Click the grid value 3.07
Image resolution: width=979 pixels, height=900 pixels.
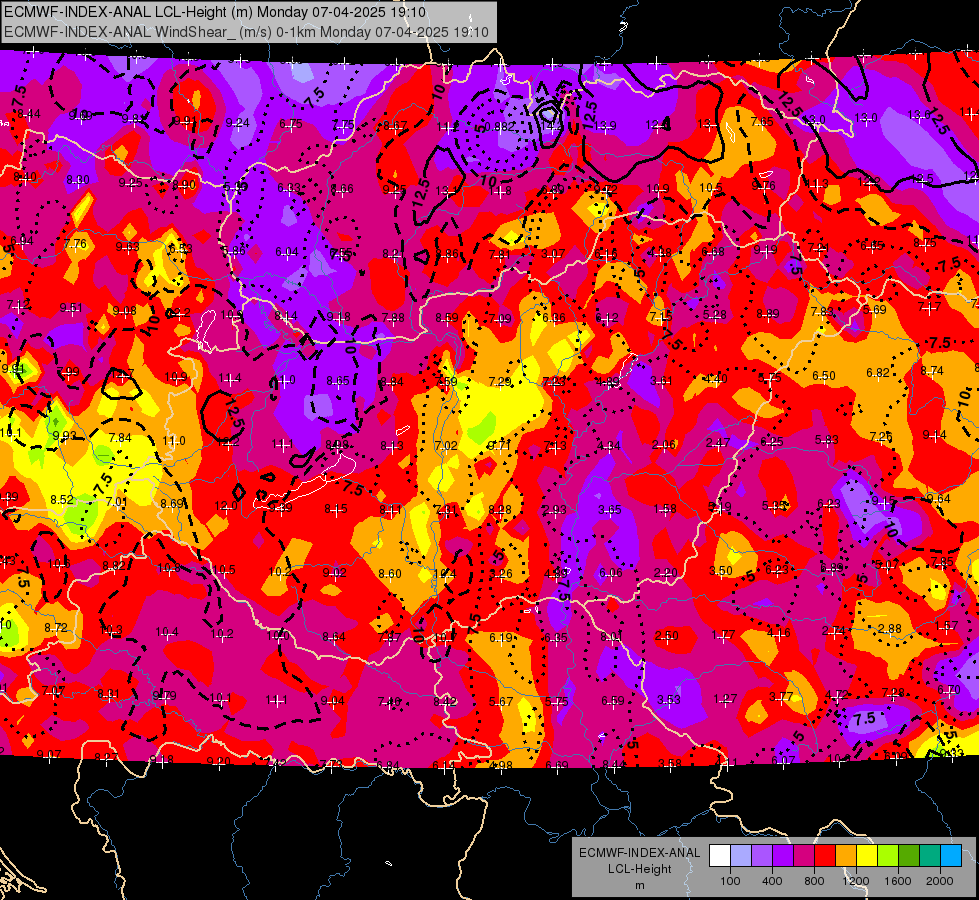pyautogui.click(x=553, y=254)
